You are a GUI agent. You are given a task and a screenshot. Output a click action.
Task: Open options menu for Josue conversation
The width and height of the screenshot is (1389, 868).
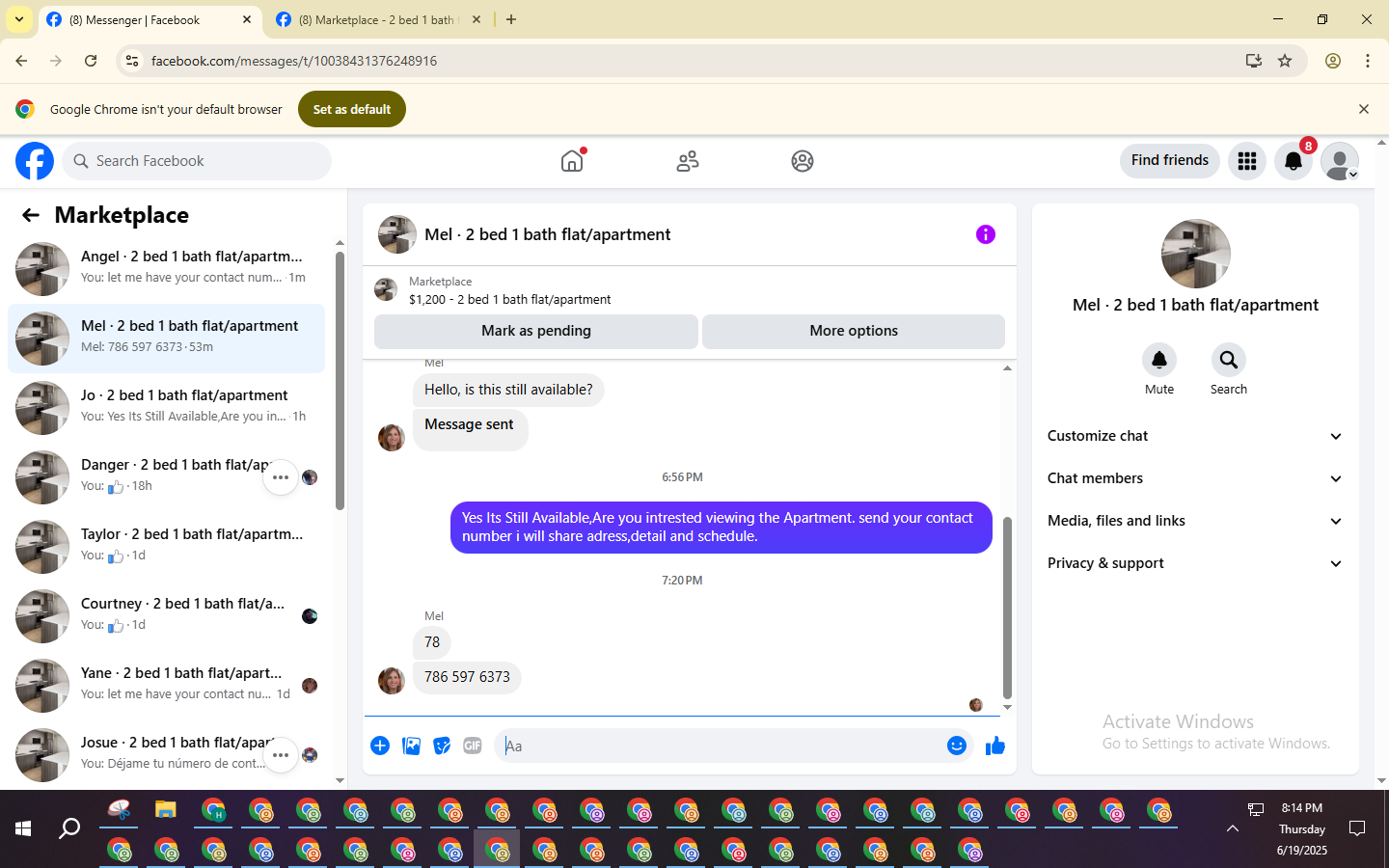click(x=281, y=755)
